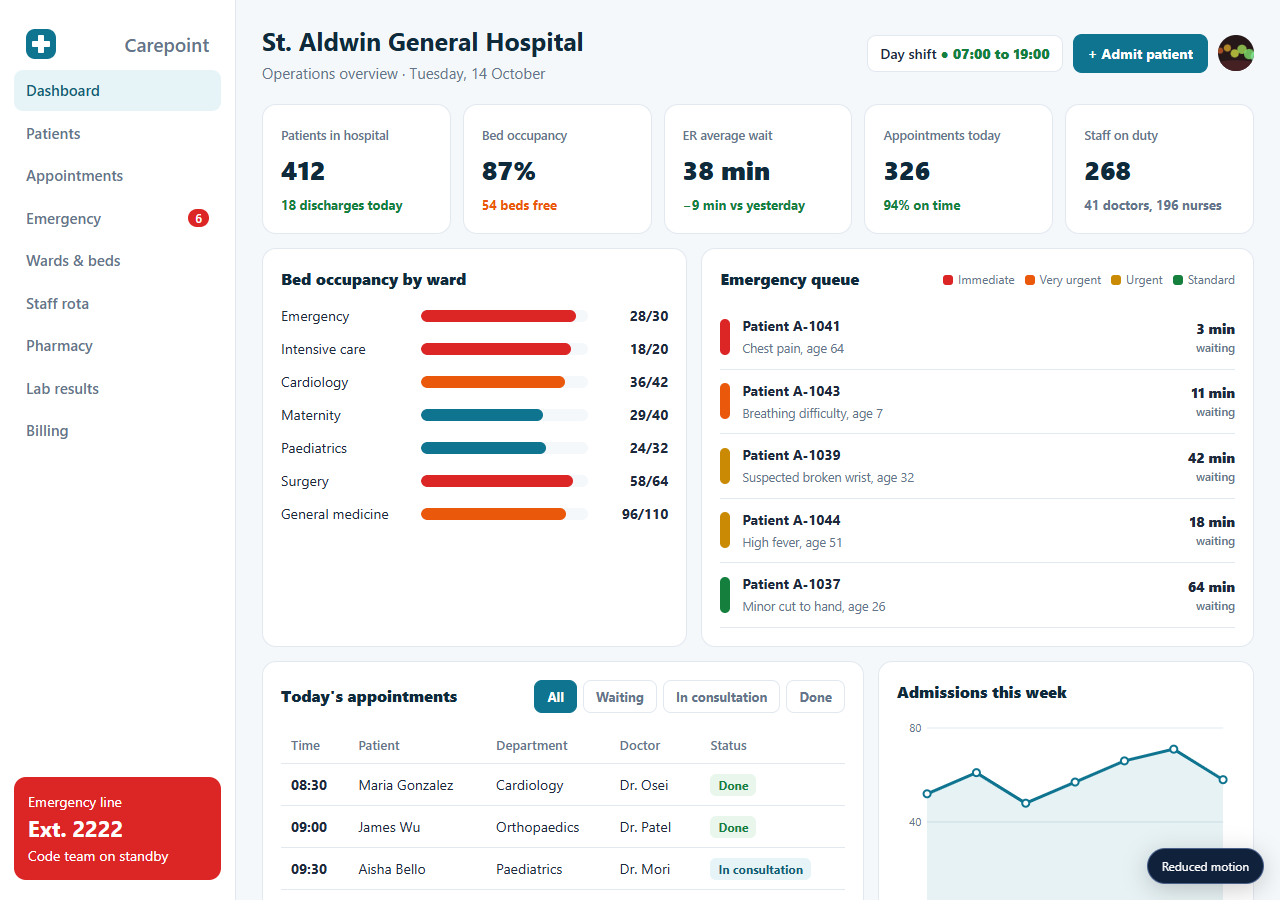Screen dimensions: 1280x900
Task: Click Aisha Bello's In consultation status badge
Action: click(x=760, y=870)
